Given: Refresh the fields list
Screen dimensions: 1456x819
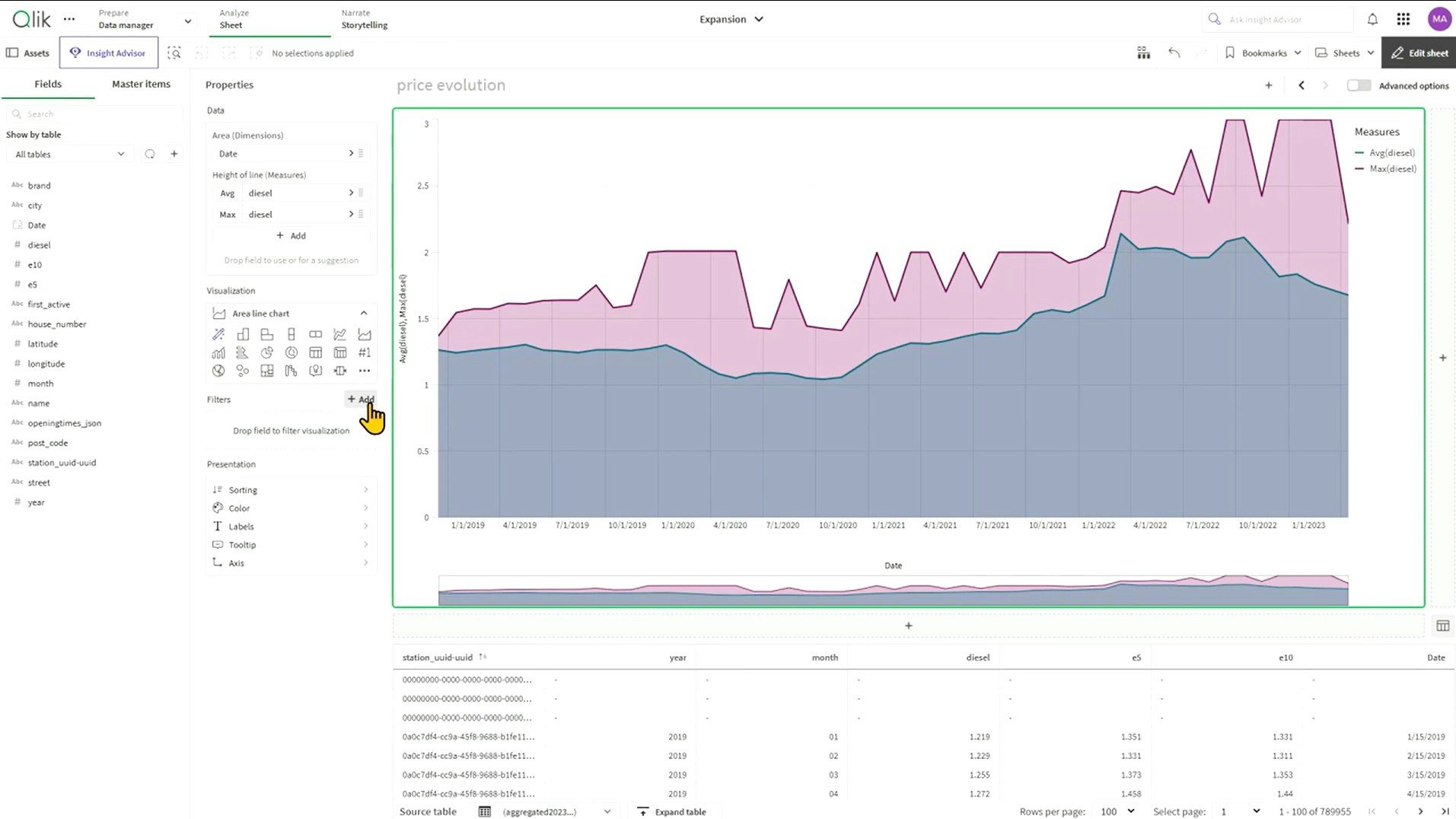Looking at the screenshot, I should click(150, 154).
